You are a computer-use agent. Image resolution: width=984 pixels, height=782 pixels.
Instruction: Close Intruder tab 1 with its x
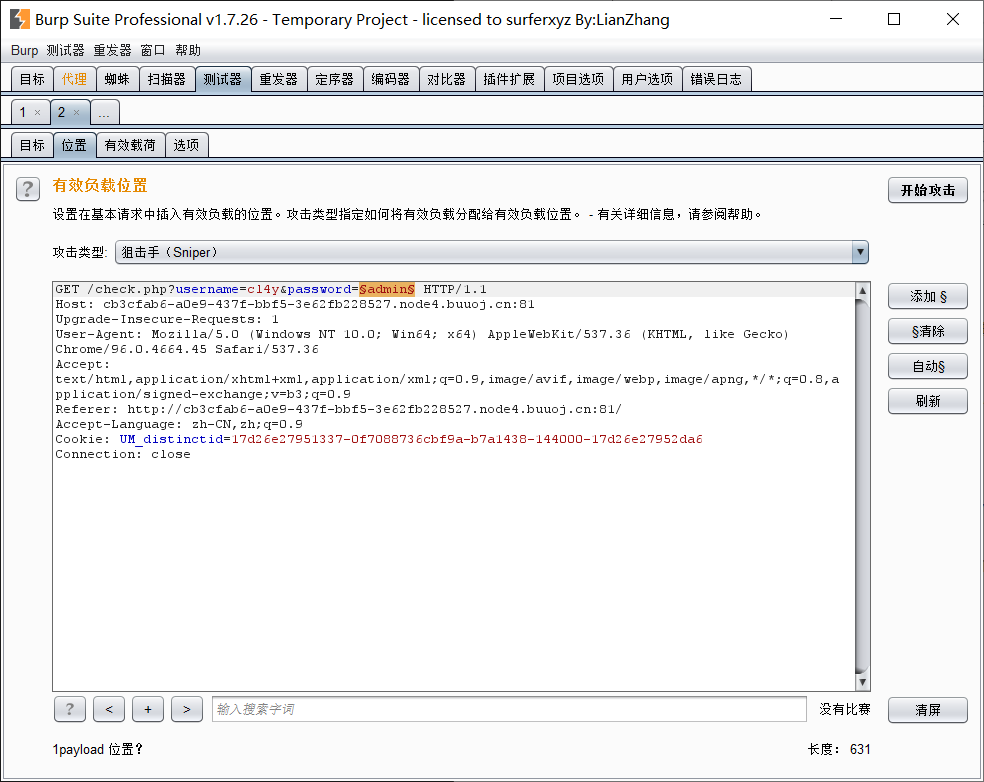[38, 113]
